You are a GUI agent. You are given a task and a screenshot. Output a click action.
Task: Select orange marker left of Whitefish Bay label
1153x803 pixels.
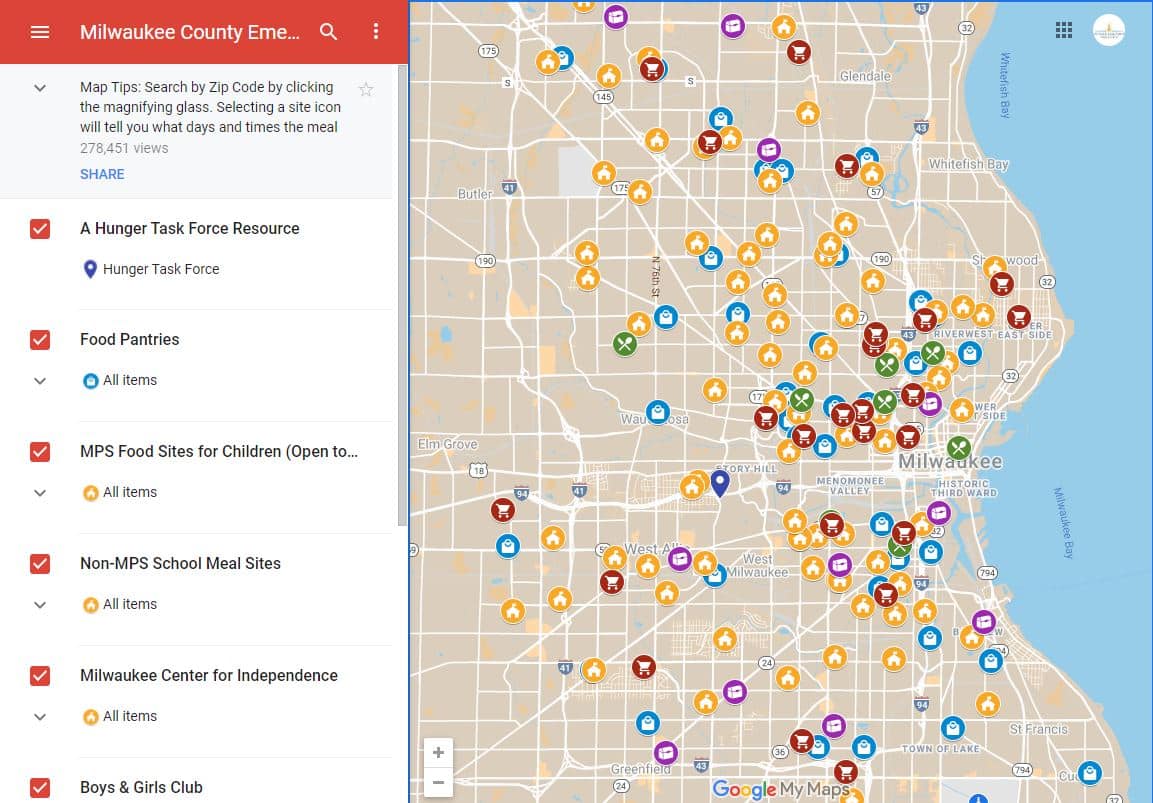pos(872,174)
